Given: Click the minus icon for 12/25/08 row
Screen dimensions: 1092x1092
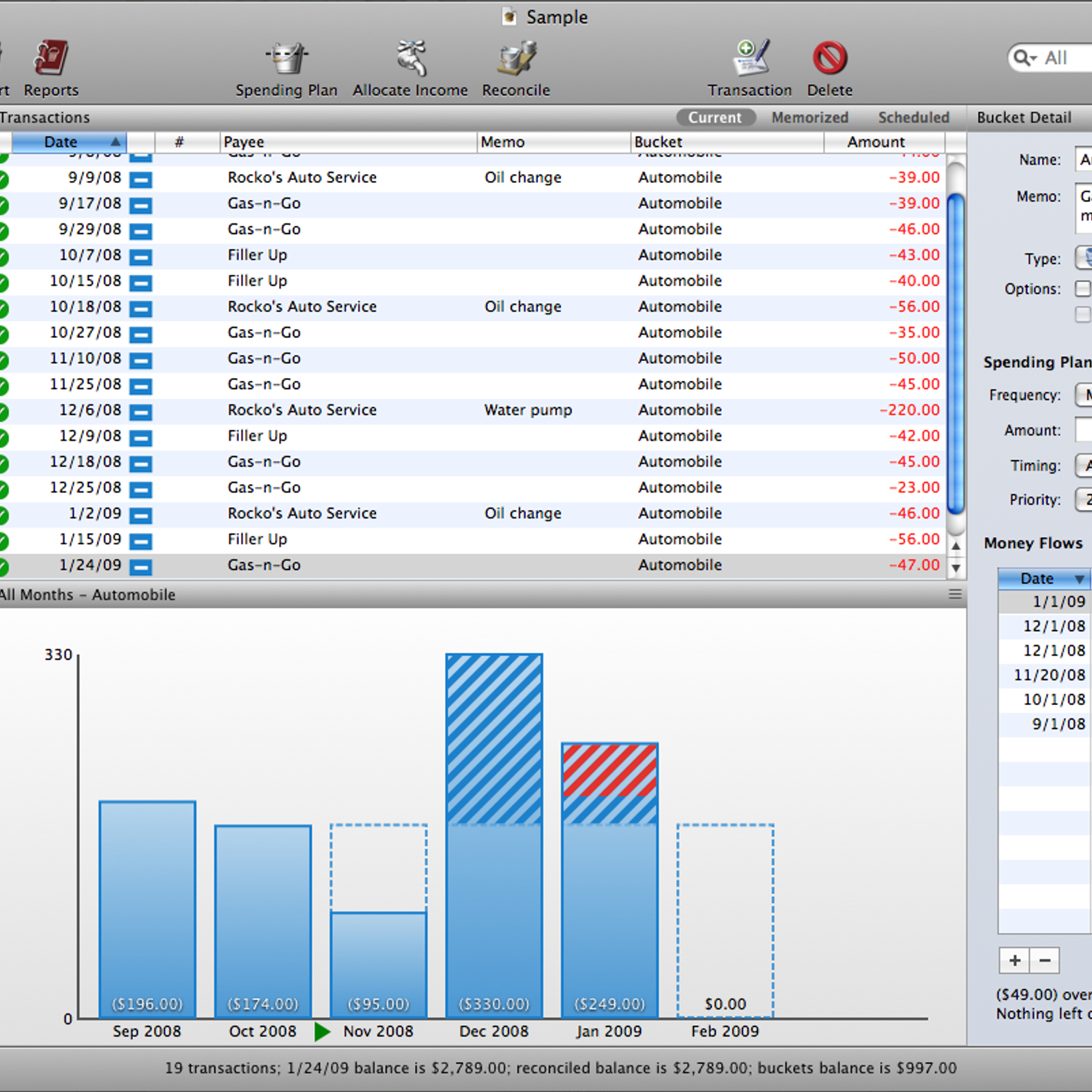Looking at the screenshot, I should 141,489.
